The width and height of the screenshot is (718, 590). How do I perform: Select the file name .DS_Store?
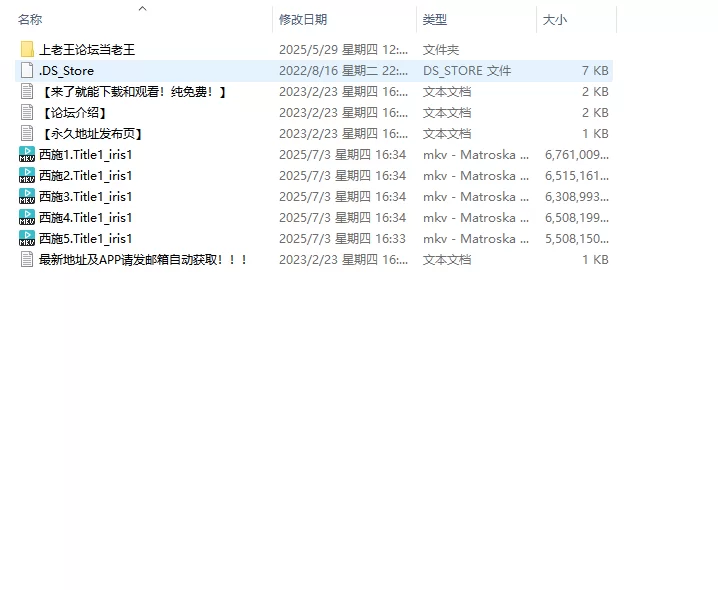pos(66,71)
